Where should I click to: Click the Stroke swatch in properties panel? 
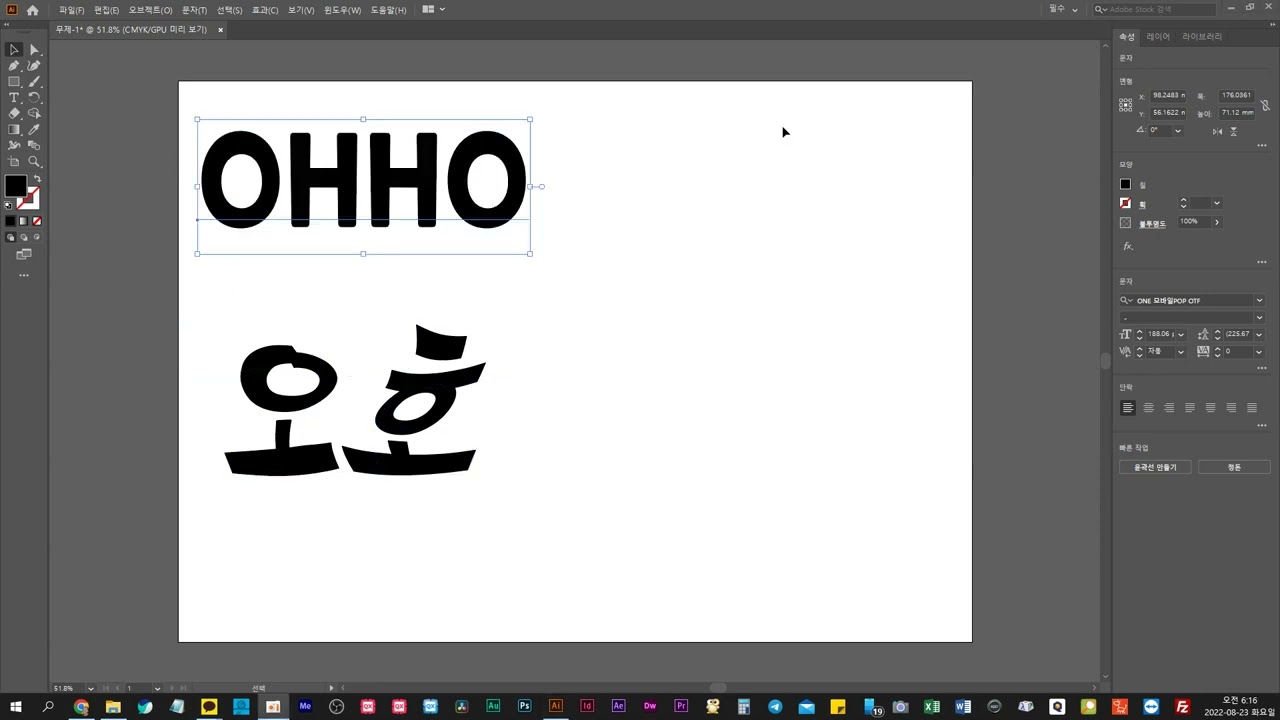pyautogui.click(x=1125, y=203)
